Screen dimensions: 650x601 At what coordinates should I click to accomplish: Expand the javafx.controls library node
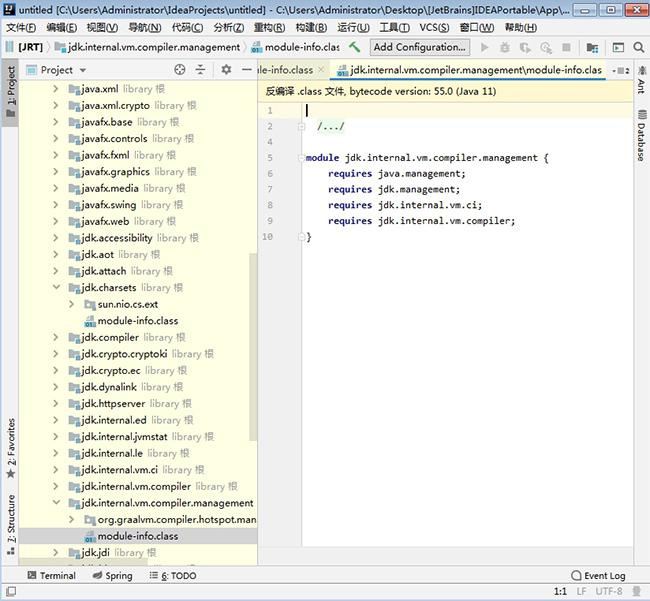pyautogui.click(x=56, y=138)
